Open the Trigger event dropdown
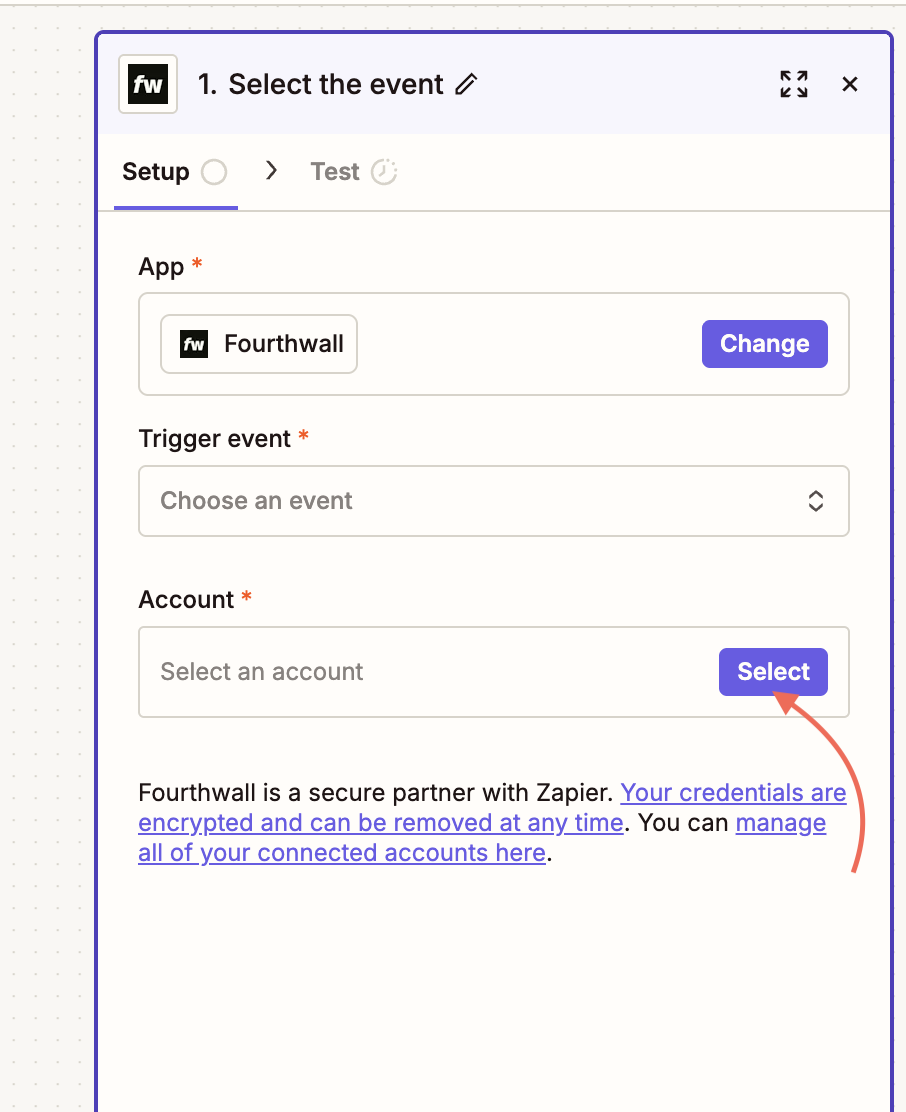The width and height of the screenshot is (906, 1112). (493, 501)
